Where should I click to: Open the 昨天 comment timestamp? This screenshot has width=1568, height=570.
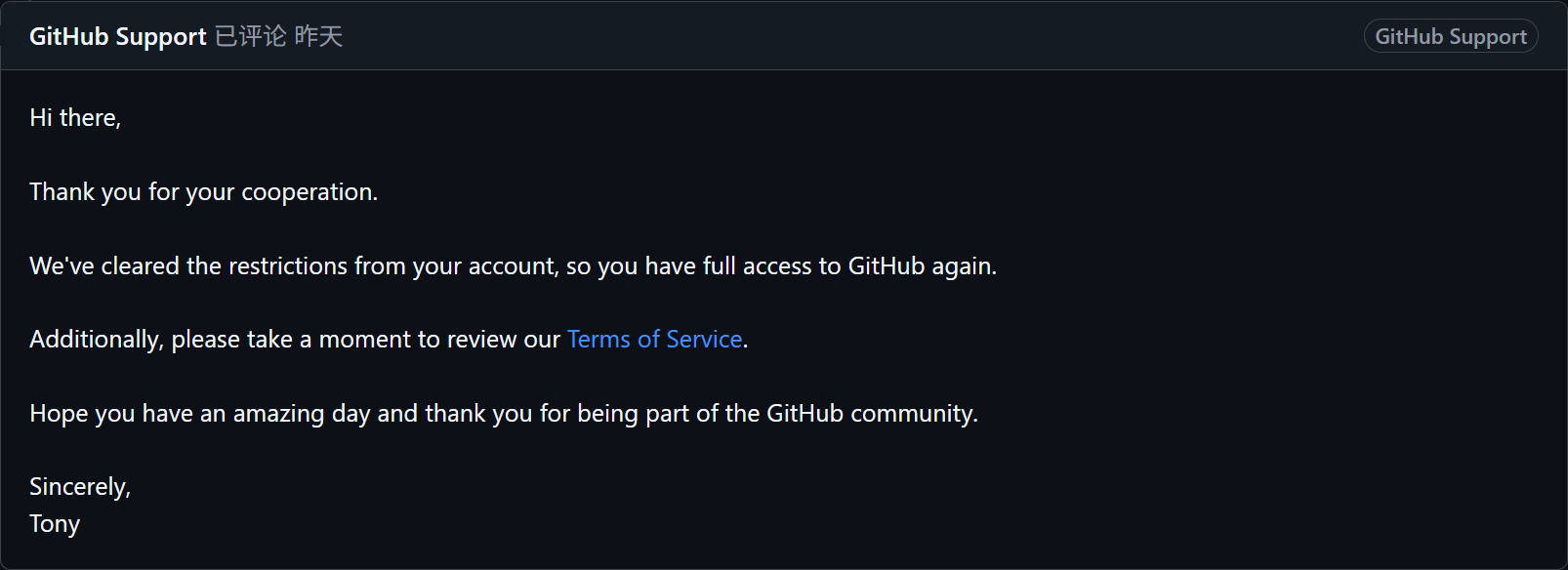[318, 37]
